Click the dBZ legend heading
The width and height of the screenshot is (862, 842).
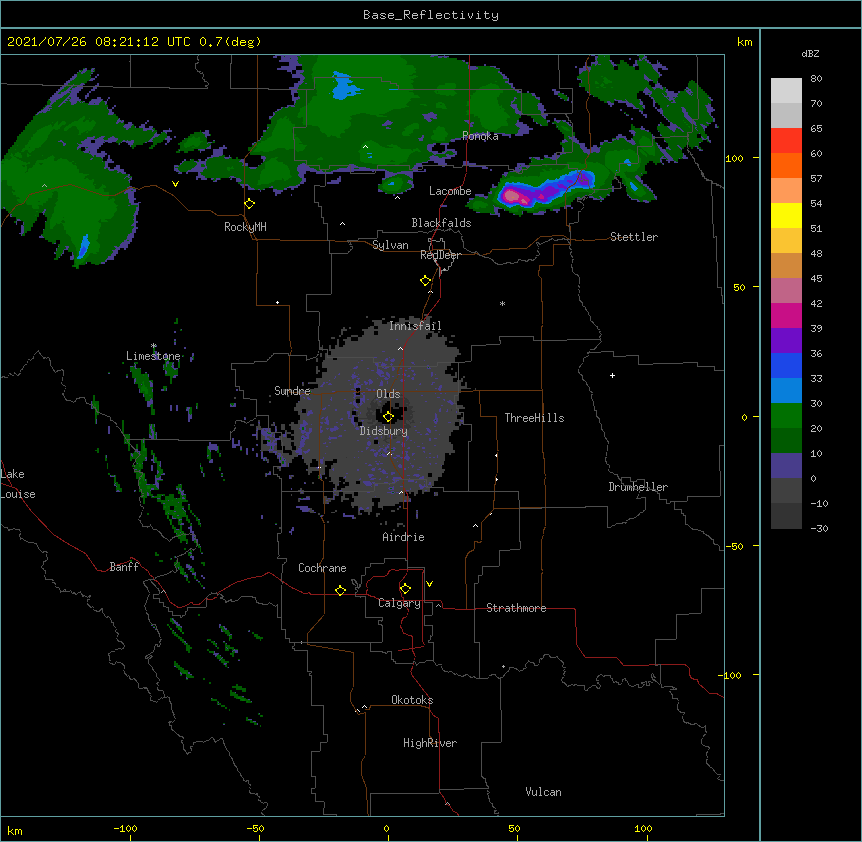point(810,53)
